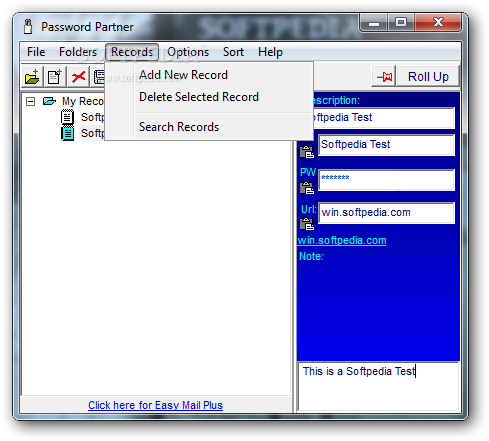
Task: Choose Add New Record from menu
Action: [209, 75]
